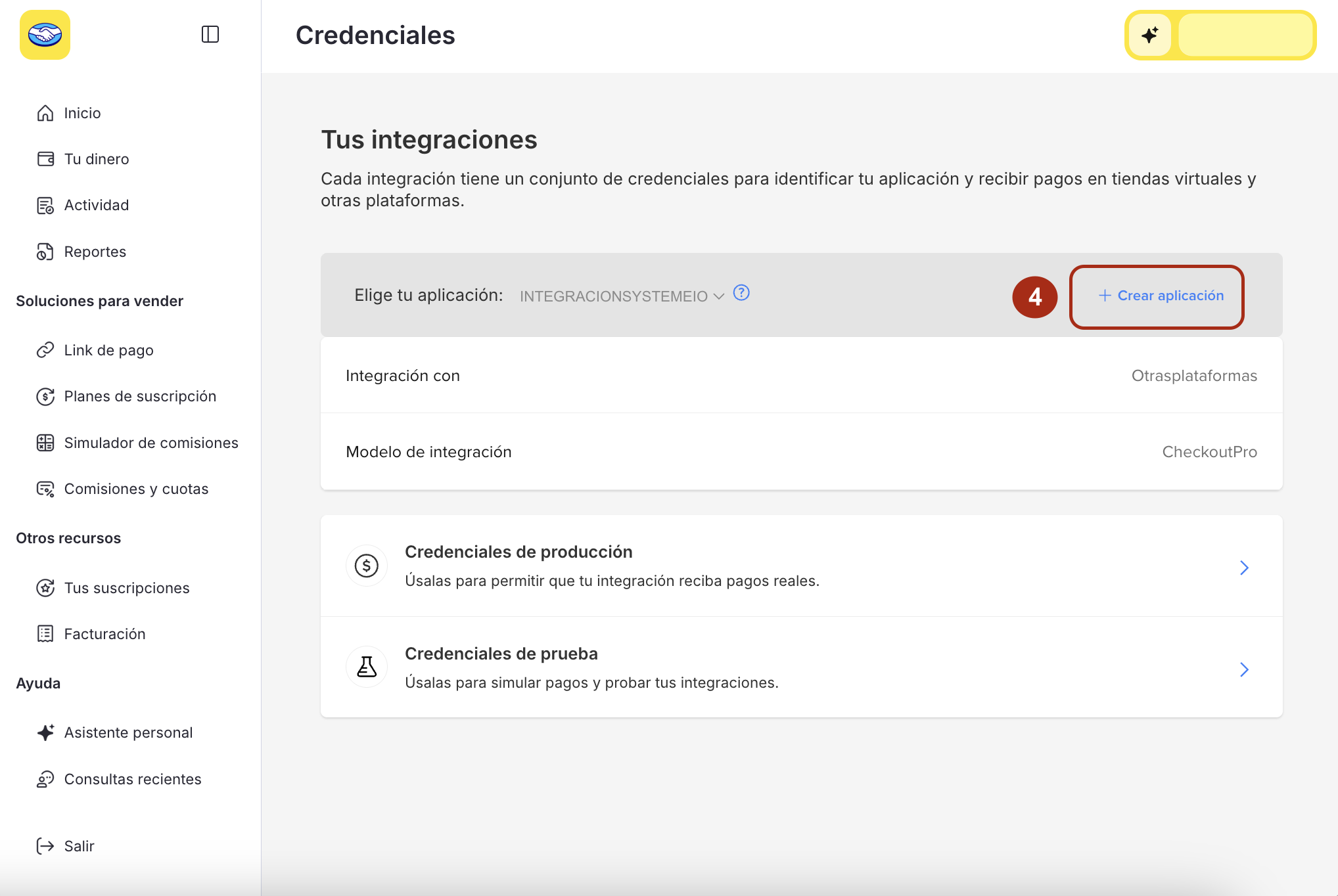This screenshot has width=1338, height=896.
Task: Click the 'Soluciones para vender' section header
Action: [100, 301]
